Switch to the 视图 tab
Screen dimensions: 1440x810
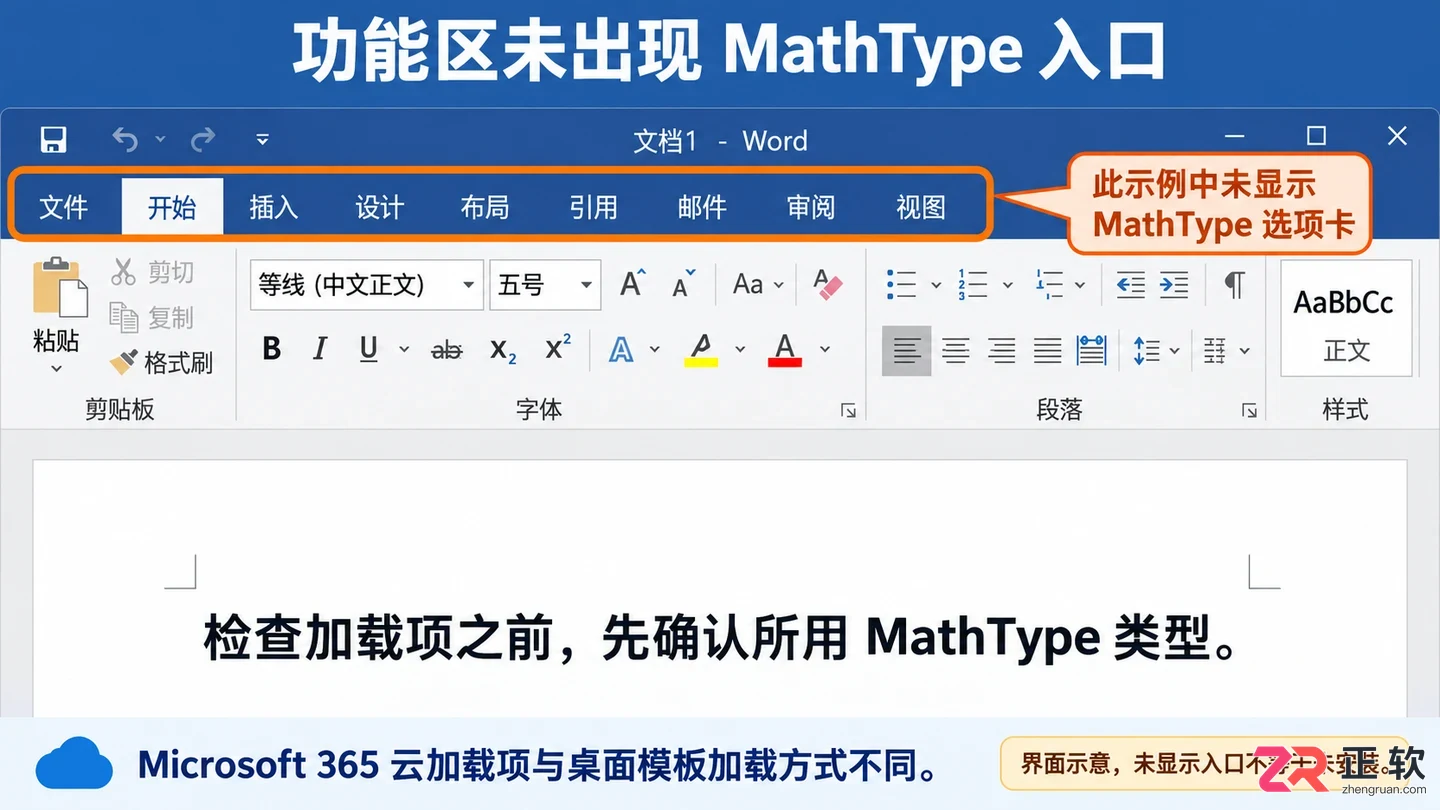[920, 207]
